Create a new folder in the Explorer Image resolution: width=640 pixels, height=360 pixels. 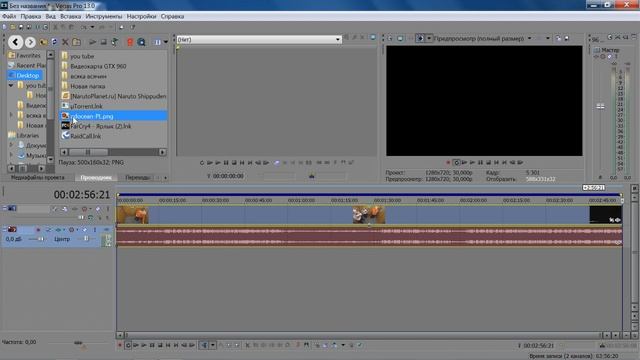tap(76, 42)
